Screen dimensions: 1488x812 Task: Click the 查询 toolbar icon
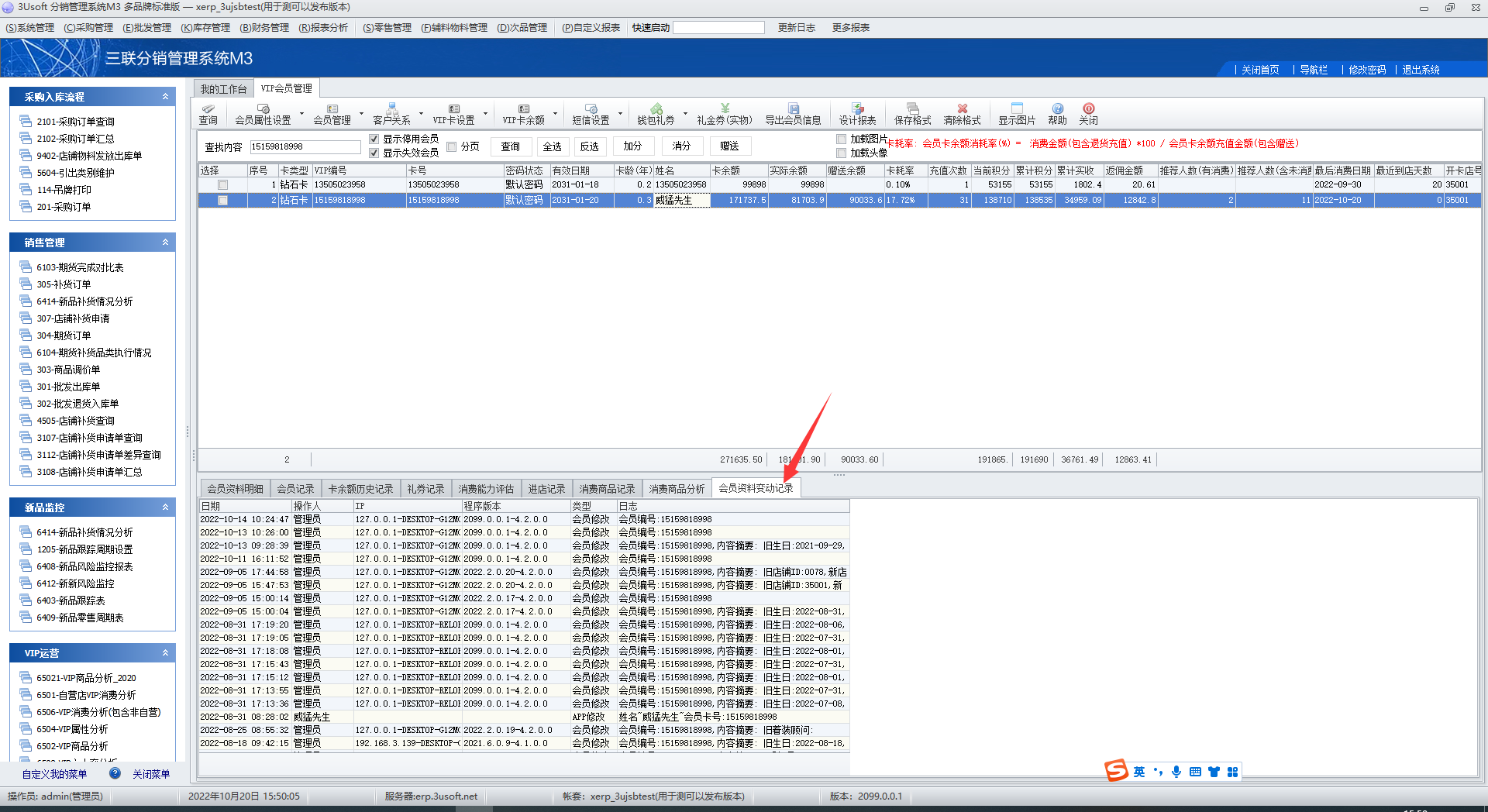click(208, 114)
